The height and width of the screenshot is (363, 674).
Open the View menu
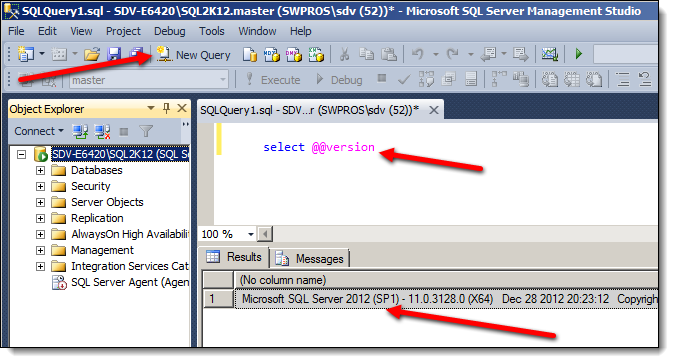click(x=81, y=31)
